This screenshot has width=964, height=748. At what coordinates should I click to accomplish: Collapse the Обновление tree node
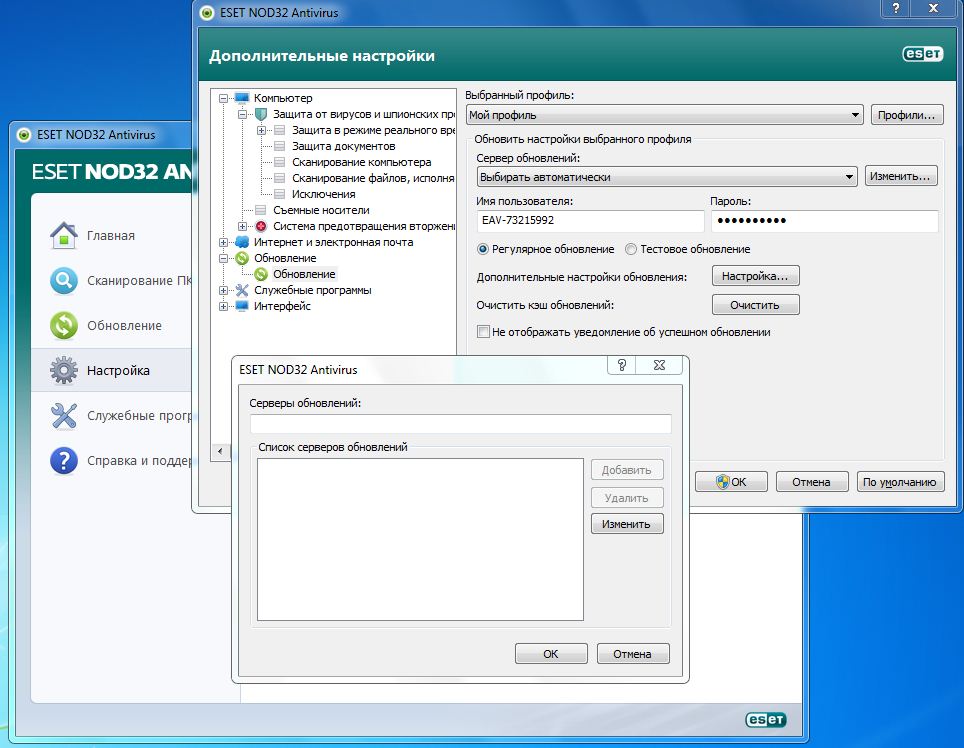pos(223,258)
